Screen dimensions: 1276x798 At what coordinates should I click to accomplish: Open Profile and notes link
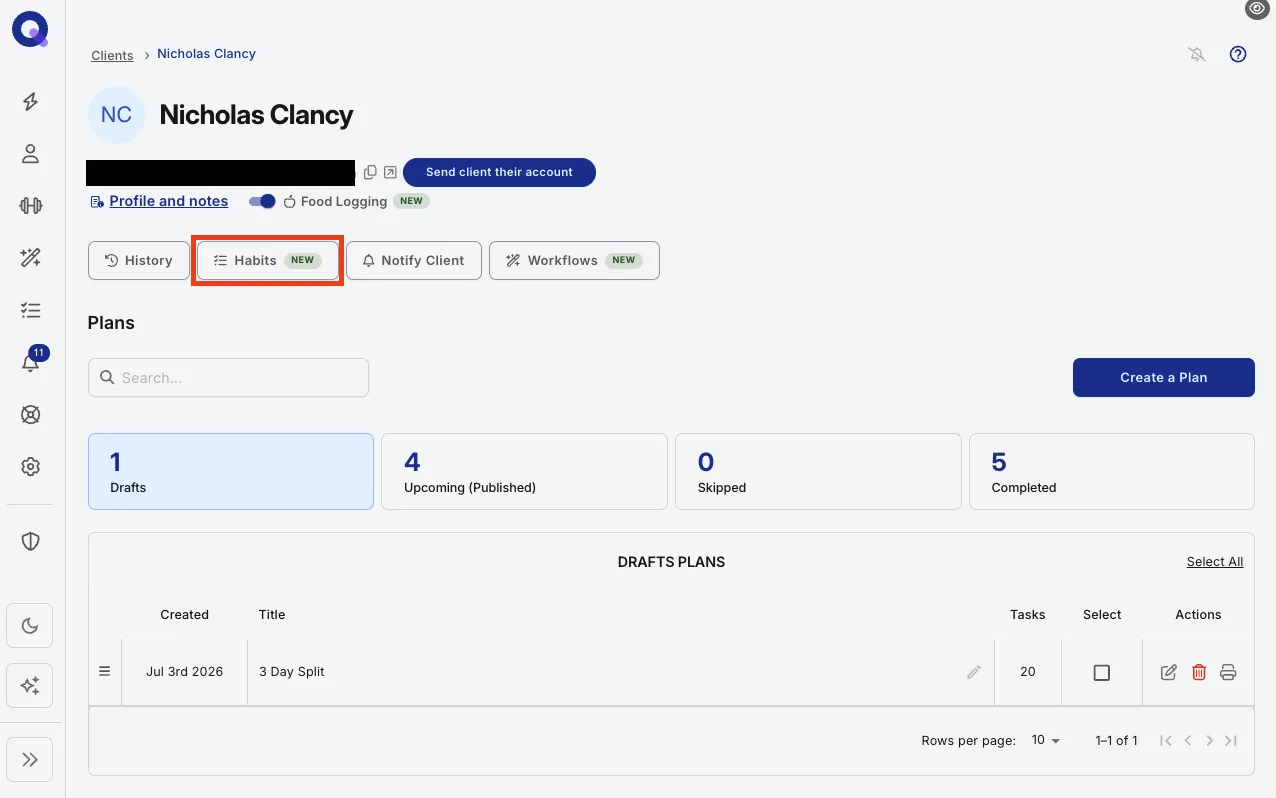[x=169, y=201]
